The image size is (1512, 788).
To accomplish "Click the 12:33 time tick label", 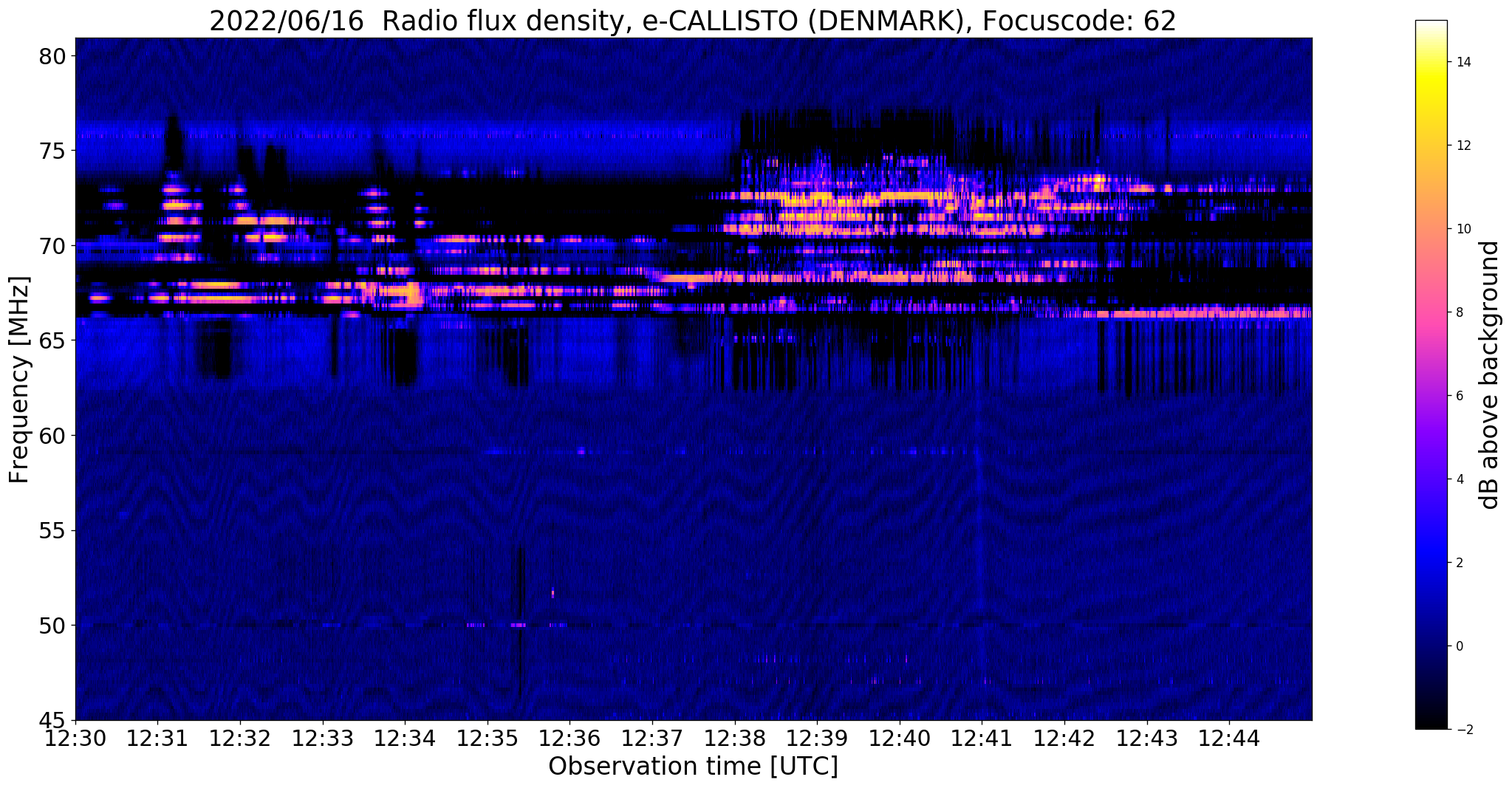I will tap(323, 739).
